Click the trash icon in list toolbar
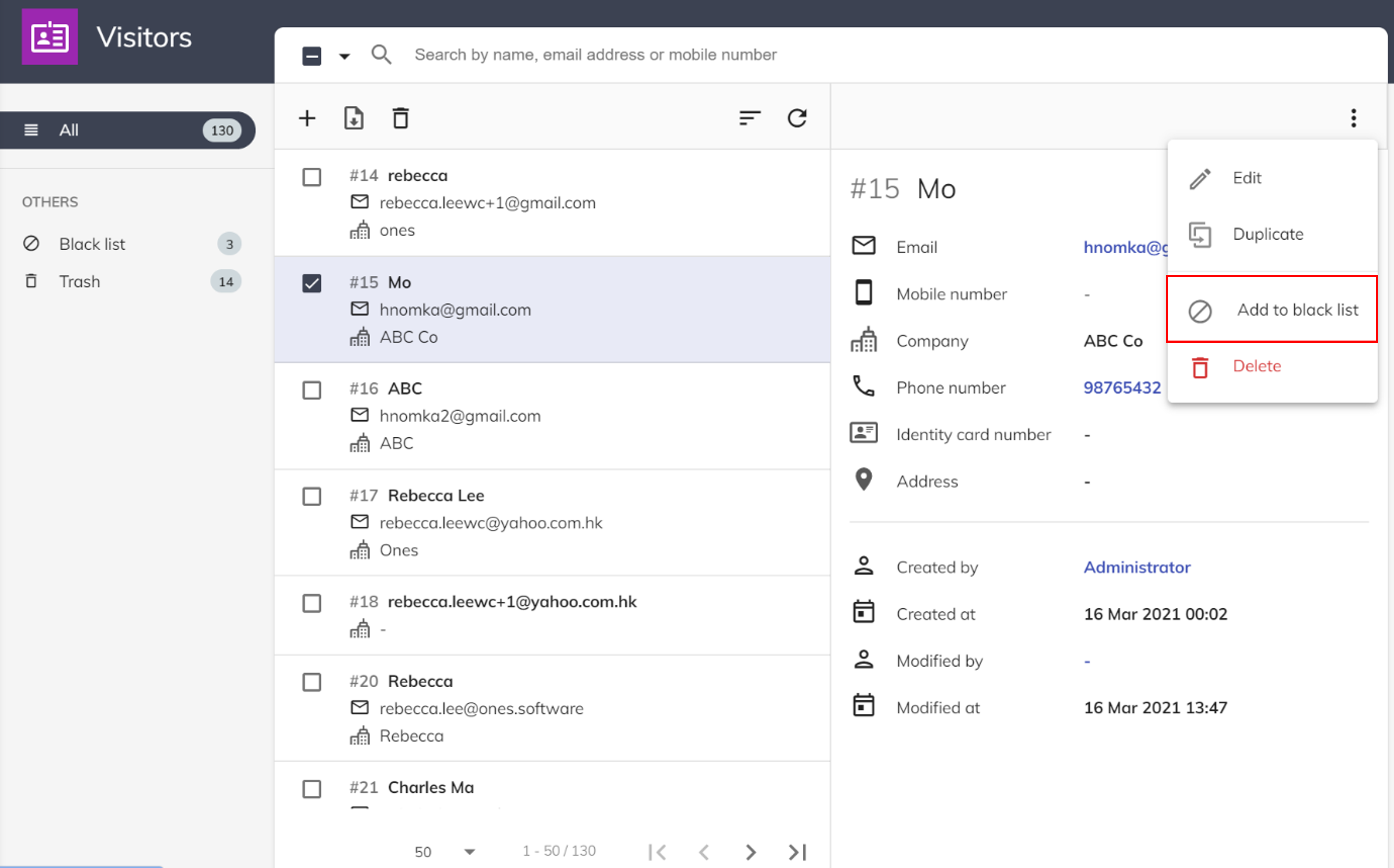The width and height of the screenshot is (1394, 868). tap(400, 118)
